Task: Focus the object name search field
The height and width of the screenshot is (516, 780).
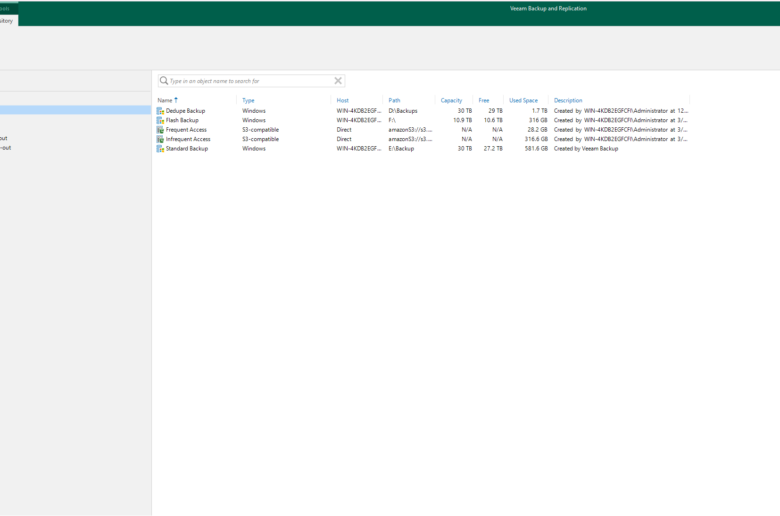Action: pos(251,81)
